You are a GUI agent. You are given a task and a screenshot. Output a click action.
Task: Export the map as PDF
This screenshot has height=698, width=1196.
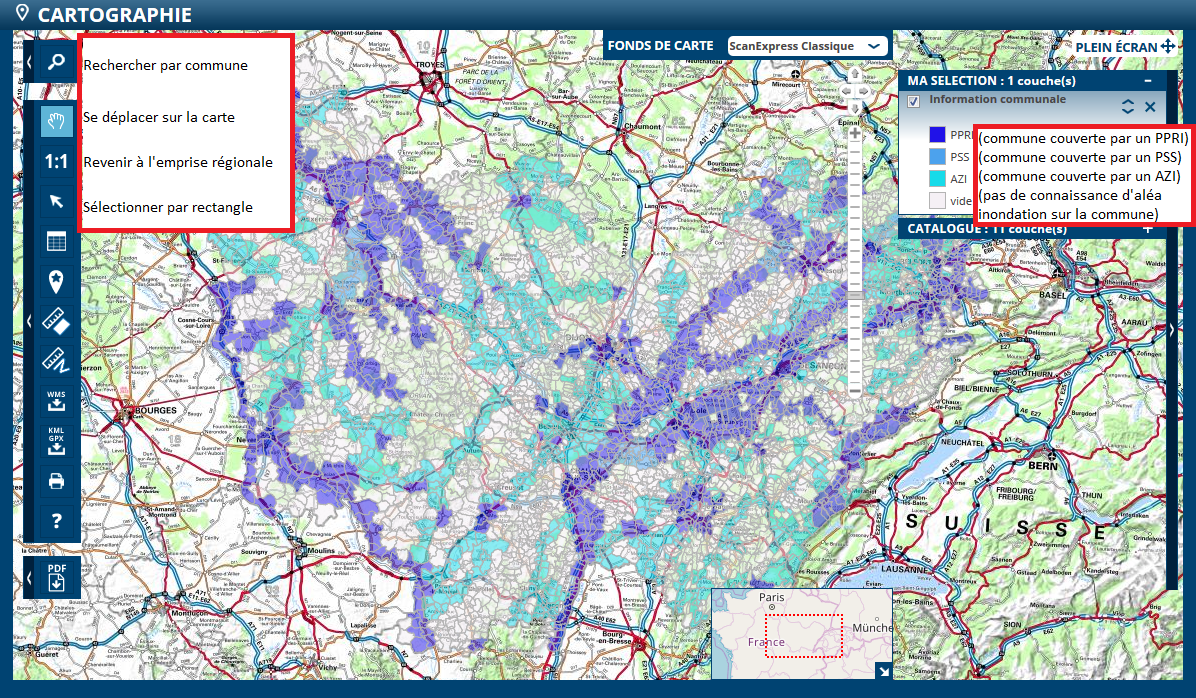[x=56, y=578]
